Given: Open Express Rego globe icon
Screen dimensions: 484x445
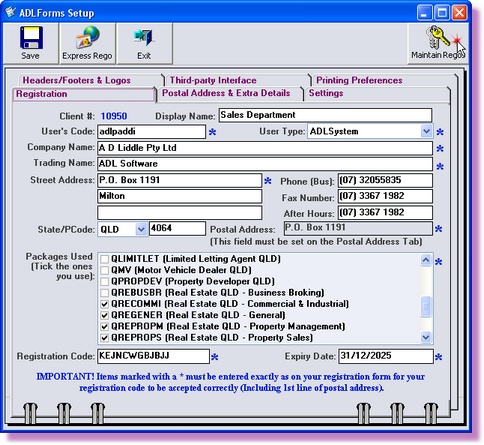Looking at the screenshot, I should click(x=88, y=37).
